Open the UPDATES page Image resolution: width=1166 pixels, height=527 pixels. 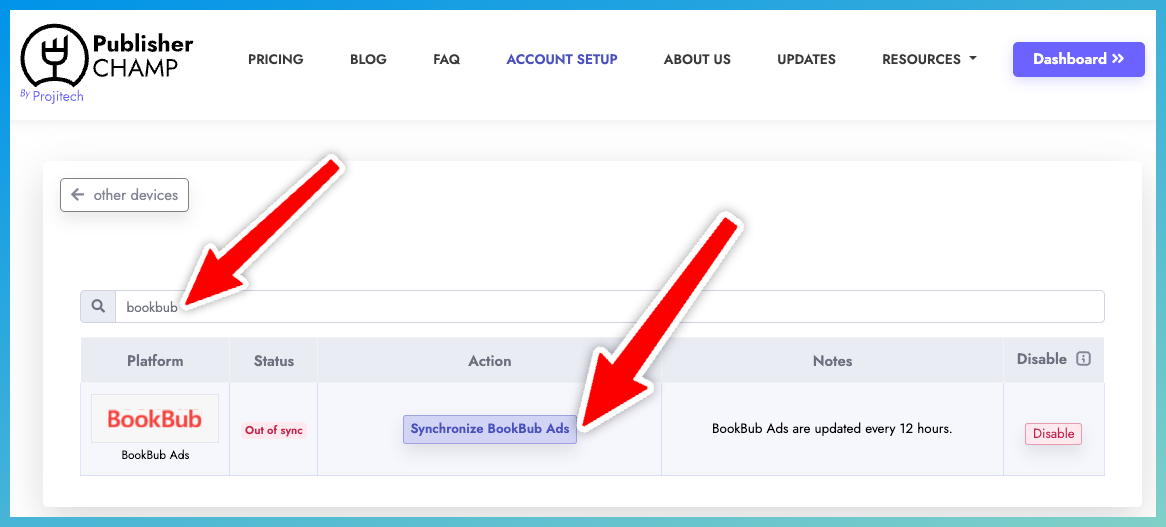(x=806, y=59)
